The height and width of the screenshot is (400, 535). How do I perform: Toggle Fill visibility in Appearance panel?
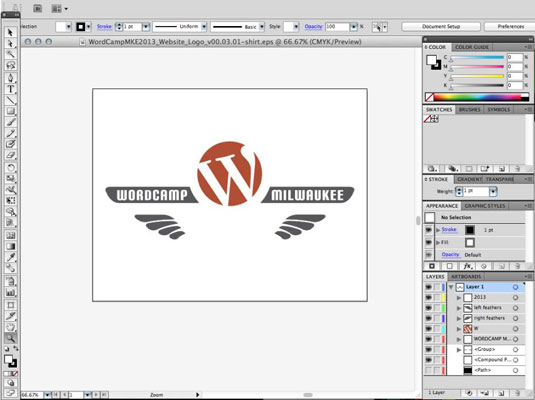[429, 242]
